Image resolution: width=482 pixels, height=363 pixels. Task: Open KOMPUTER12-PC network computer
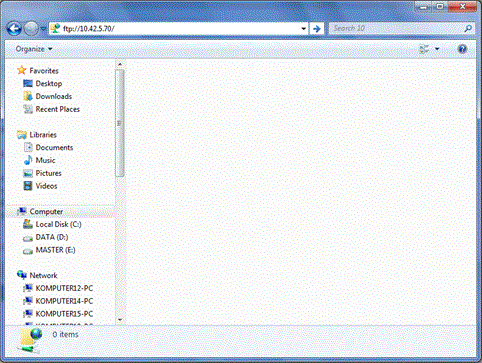point(64,288)
